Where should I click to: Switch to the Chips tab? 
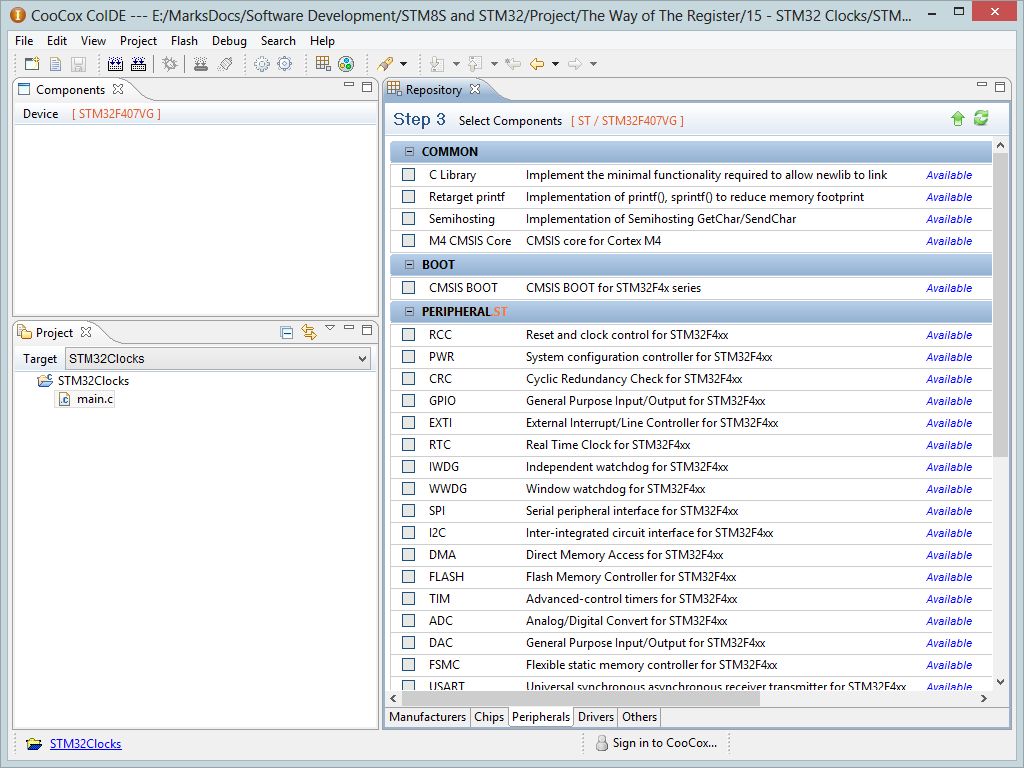489,716
